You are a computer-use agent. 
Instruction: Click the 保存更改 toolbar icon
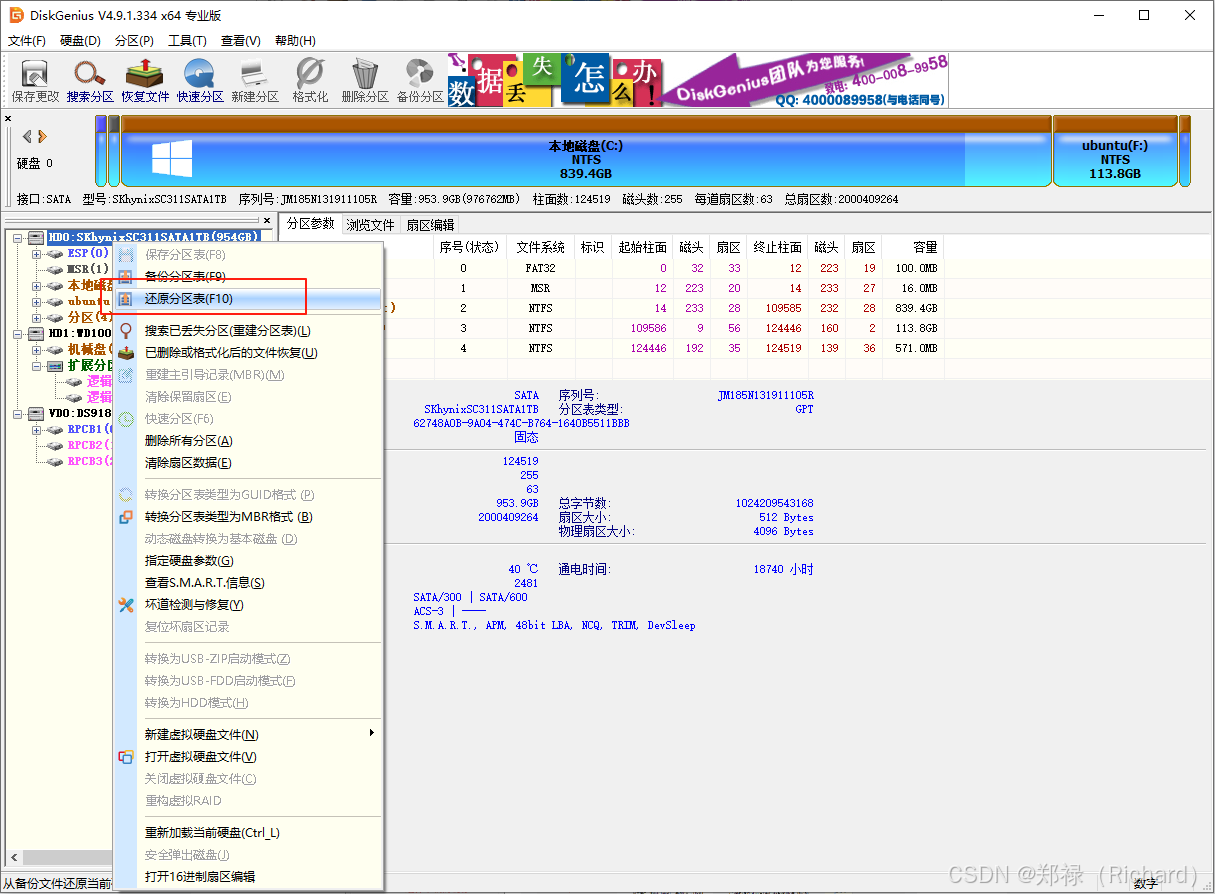[35, 80]
